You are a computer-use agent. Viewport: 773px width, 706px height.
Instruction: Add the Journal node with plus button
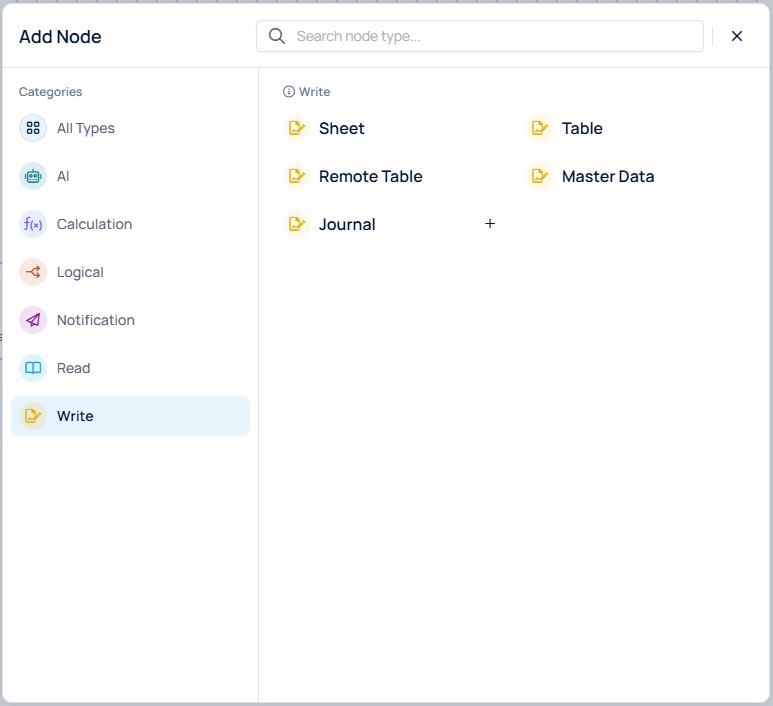pyautogui.click(x=490, y=224)
